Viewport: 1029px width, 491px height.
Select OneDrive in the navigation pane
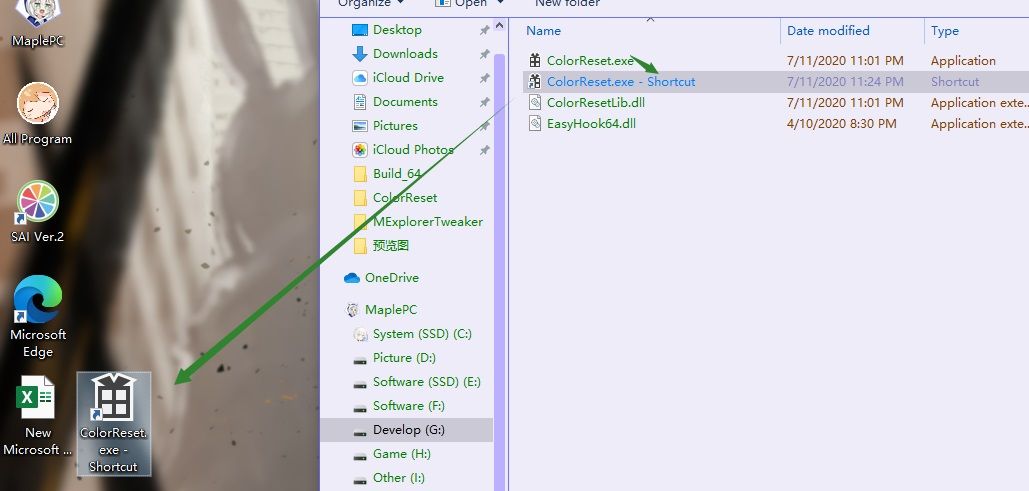(392, 278)
